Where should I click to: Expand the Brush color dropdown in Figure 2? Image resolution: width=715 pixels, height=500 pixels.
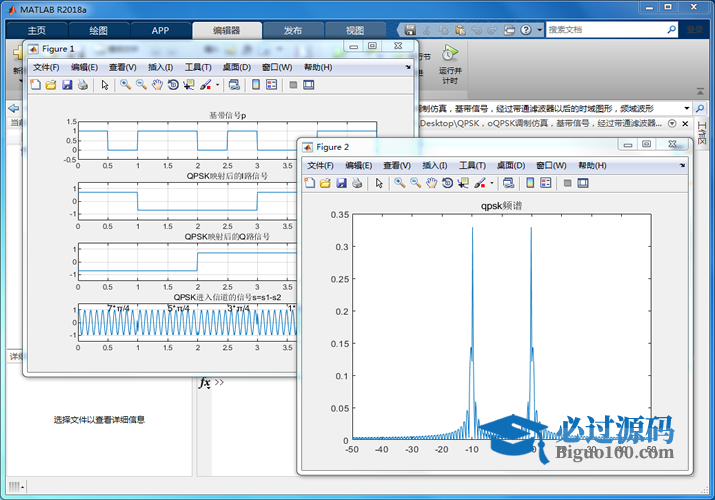pyautogui.click(x=492, y=183)
